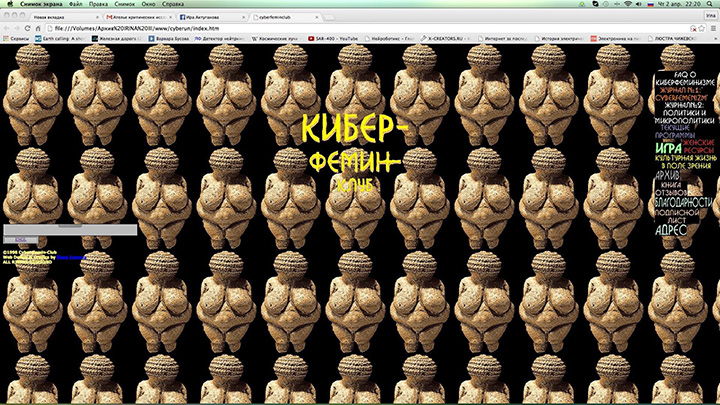Open the Детектор нейтронов bookmark

(219, 39)
